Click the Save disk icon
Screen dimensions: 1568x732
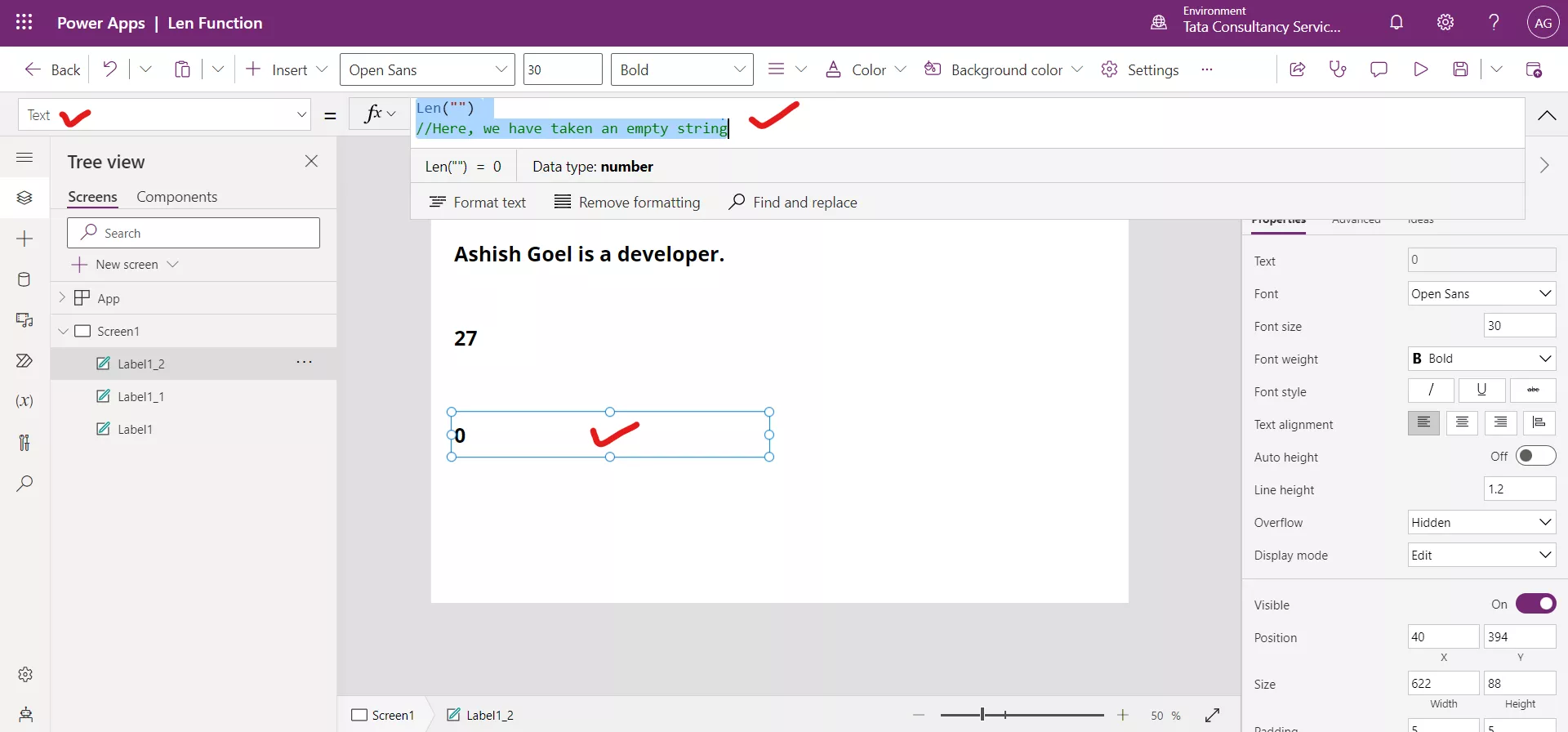(1461, 69)
